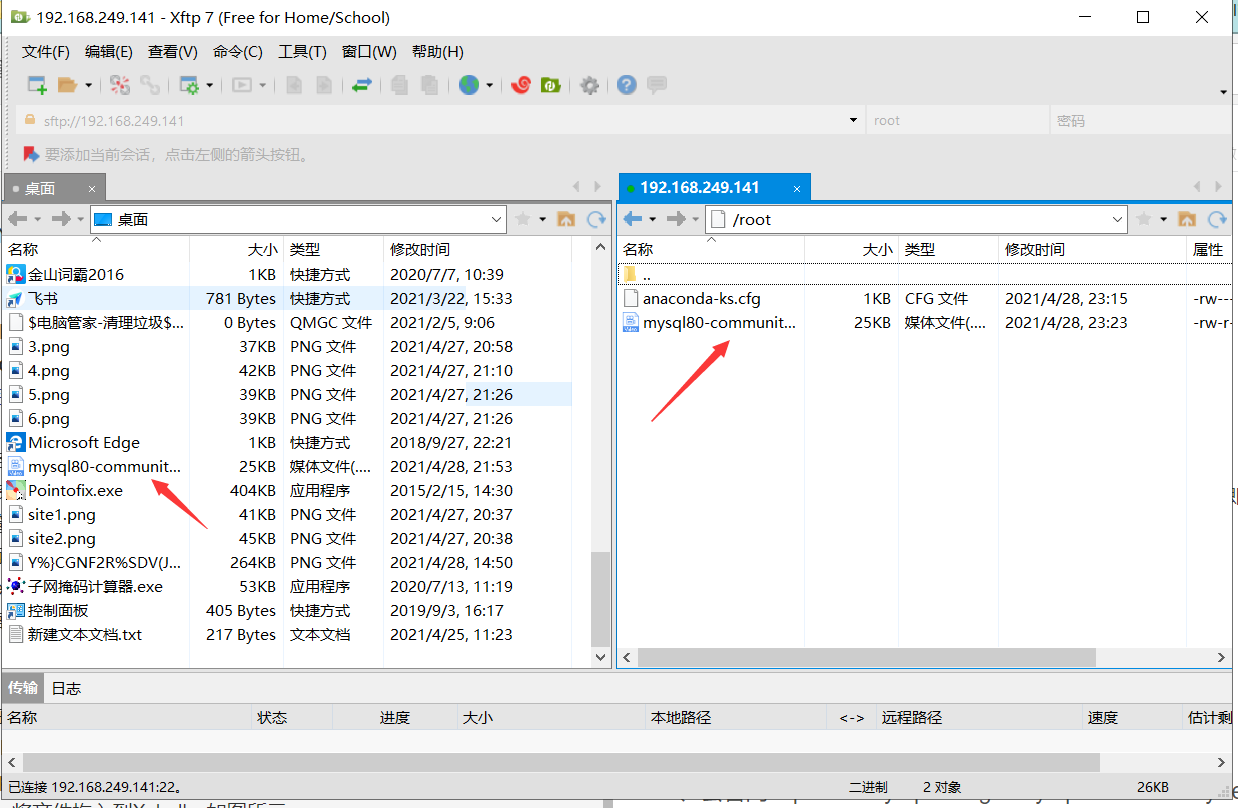Open remote pane favorites star
Screen dimensions: 1238x808
tap(1144, 219)
